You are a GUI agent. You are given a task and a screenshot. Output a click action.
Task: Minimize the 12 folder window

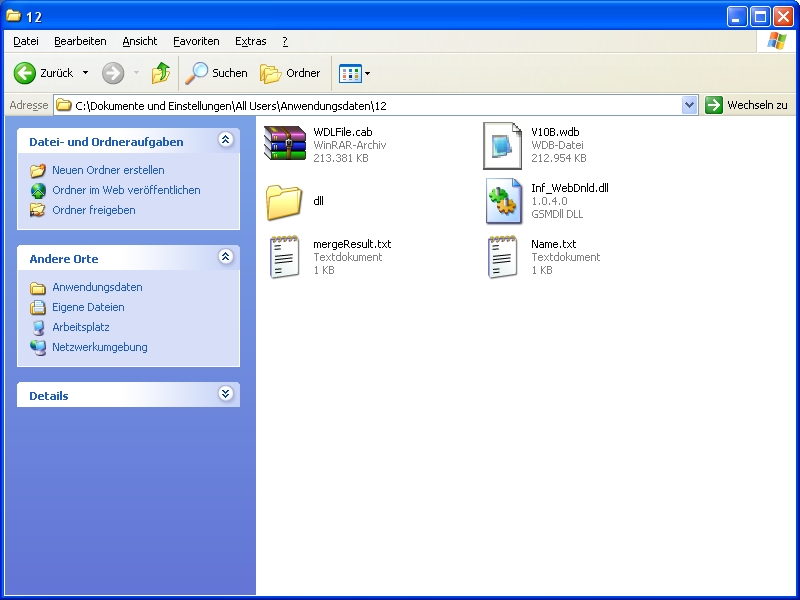[736, 17]
